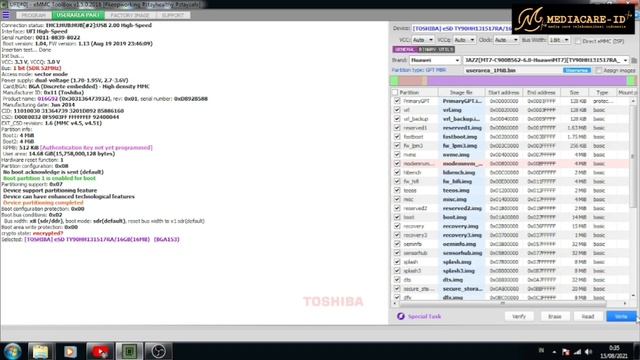Image resolution: width=640 pixels, height=360 pixels.
Task: Uncheck the PrimaryGPT partition checkbox
Action: pos(397,101)
